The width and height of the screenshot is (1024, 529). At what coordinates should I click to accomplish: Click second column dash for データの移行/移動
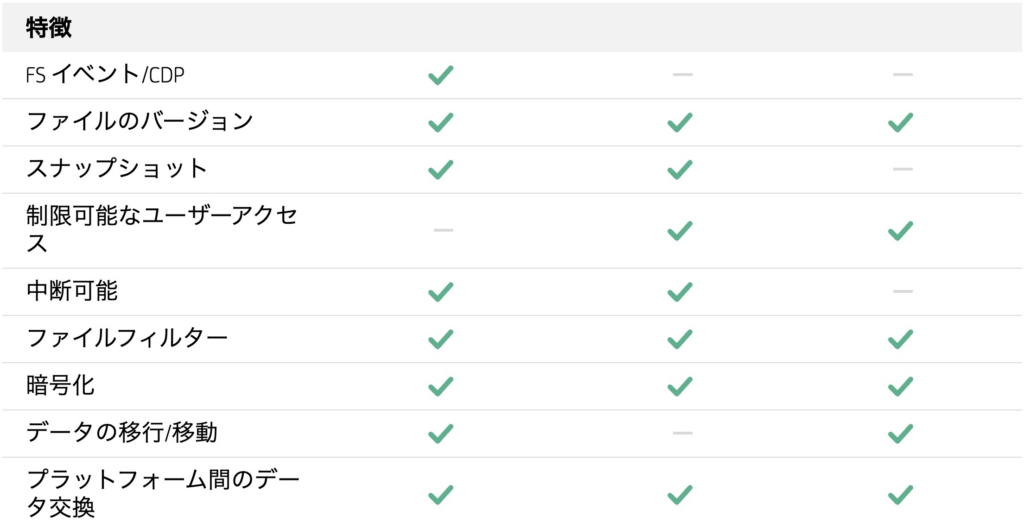coord(682,433)
